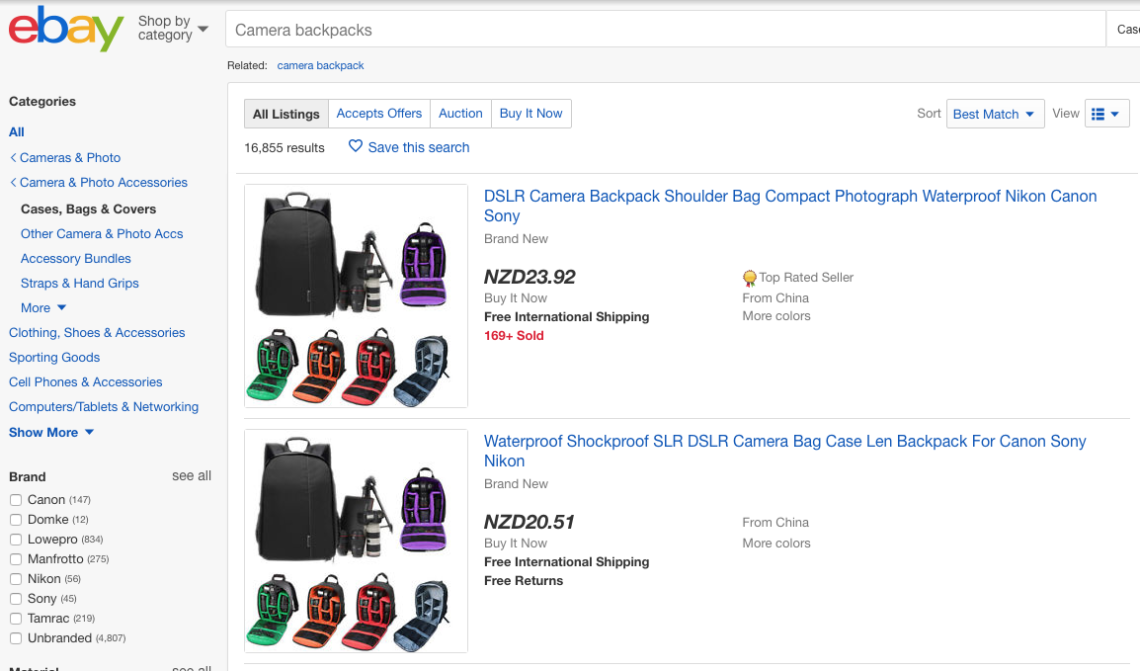Open the DSLR Camera Backpack Shoulder Bag listing
This screenshot has height=671, width=1140.
pyautogui.click(x=790, y=206)
